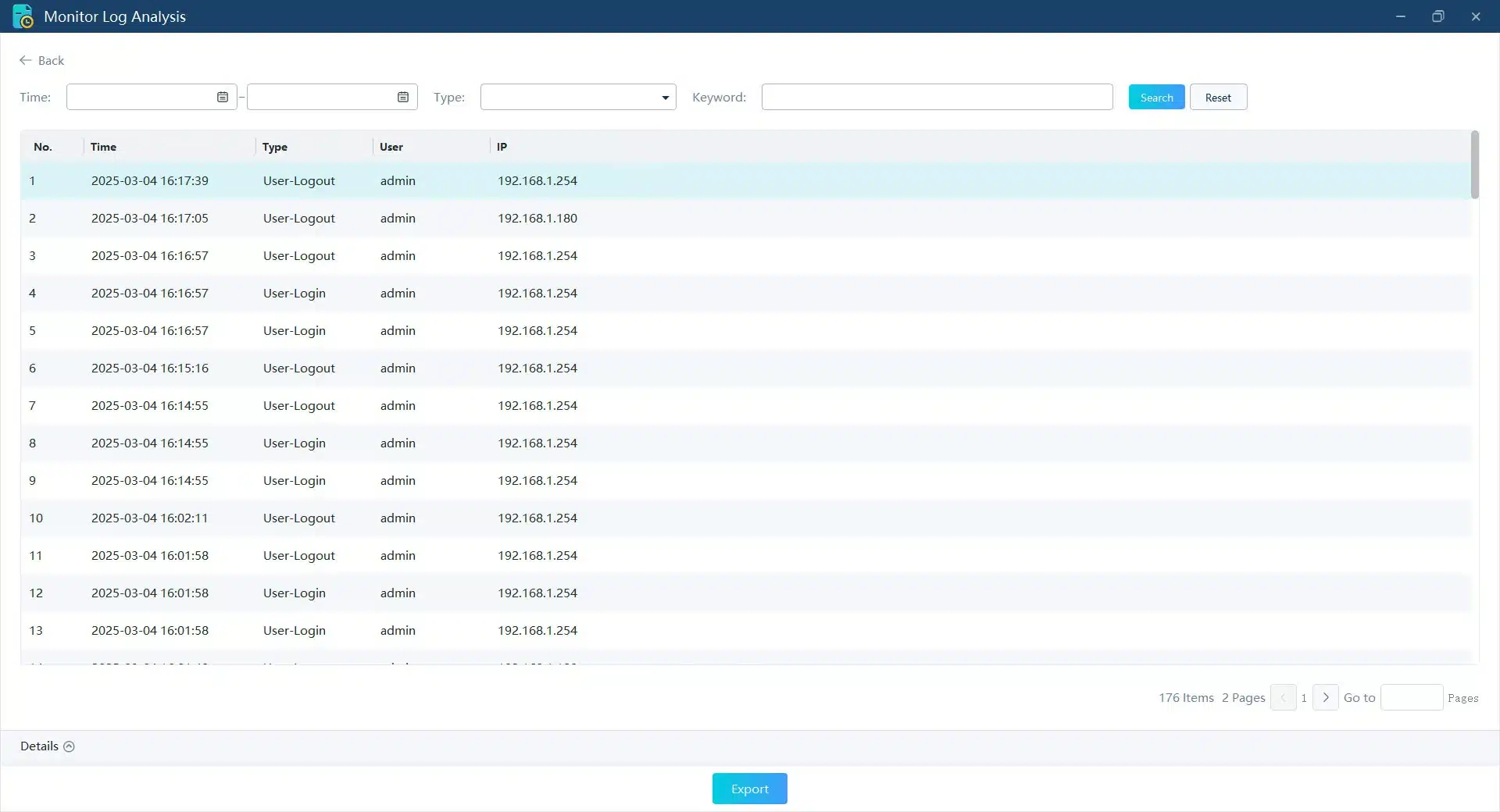Click the Monitor Log Analysis app icon

[x=23, y=16]
